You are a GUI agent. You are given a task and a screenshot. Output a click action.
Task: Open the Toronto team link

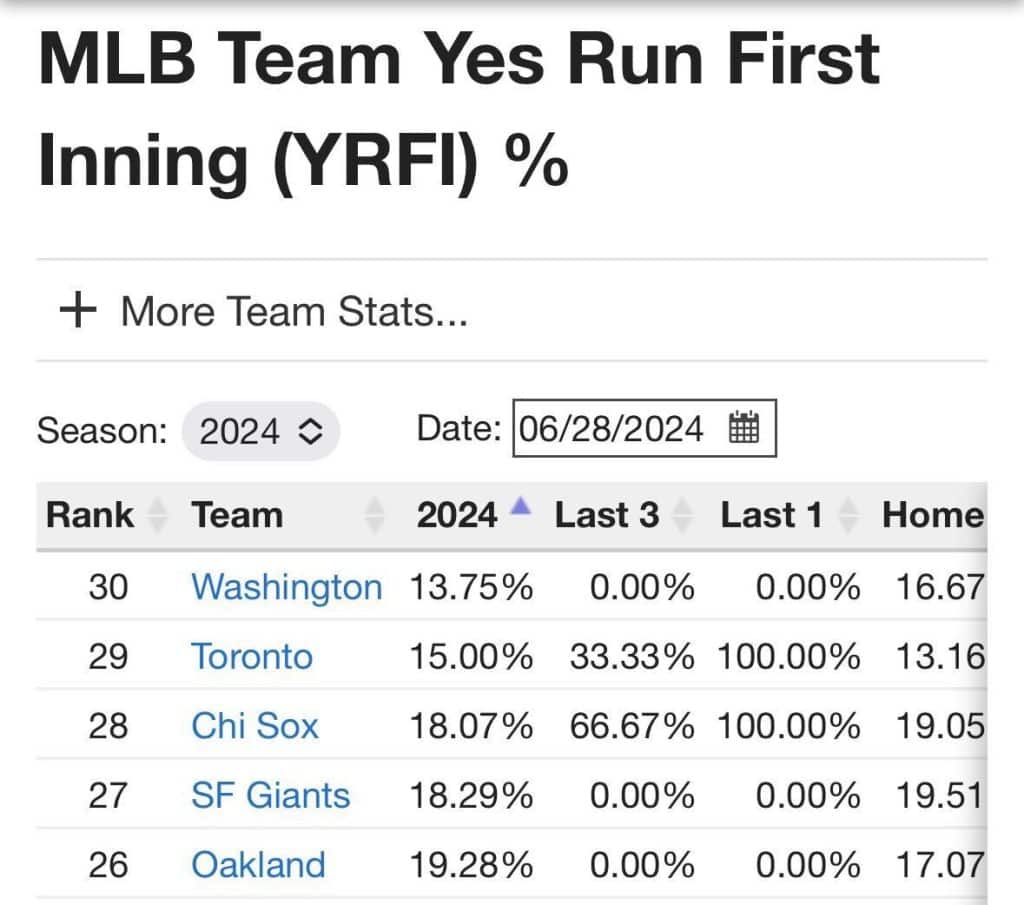tap(252, 656)
